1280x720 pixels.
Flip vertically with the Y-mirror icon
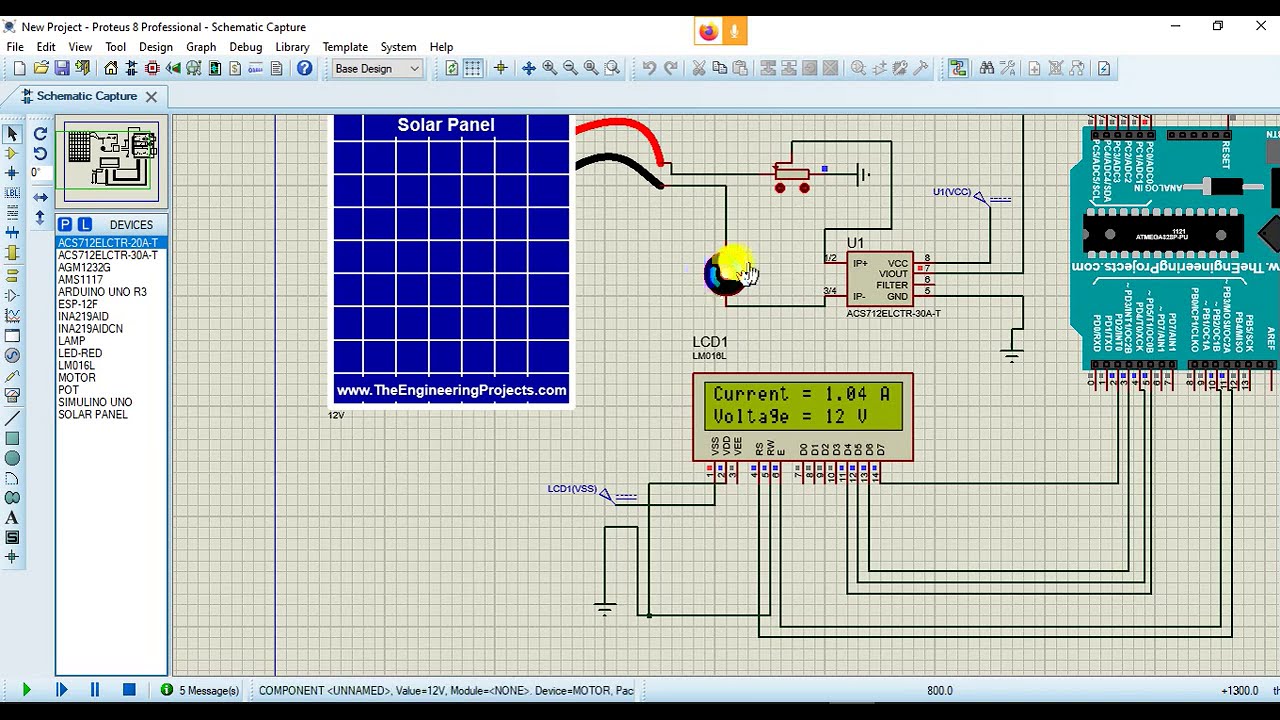40,217
